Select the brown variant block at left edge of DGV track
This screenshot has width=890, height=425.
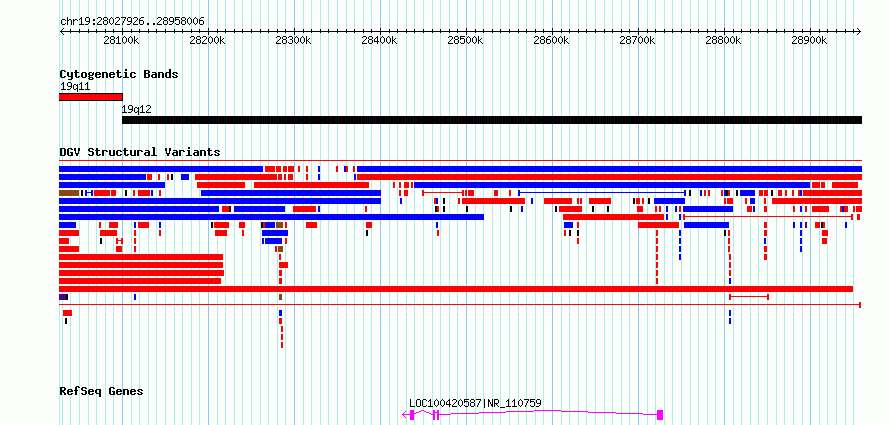pyautogui.click(x=69, y=193)
